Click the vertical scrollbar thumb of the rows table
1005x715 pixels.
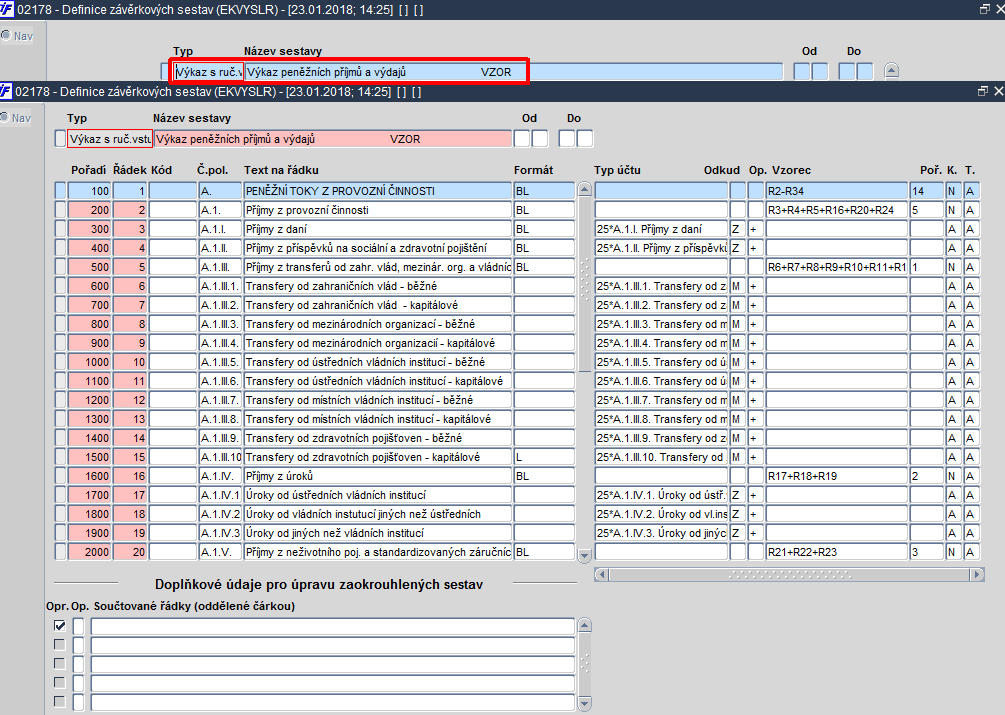coord(584,284)
